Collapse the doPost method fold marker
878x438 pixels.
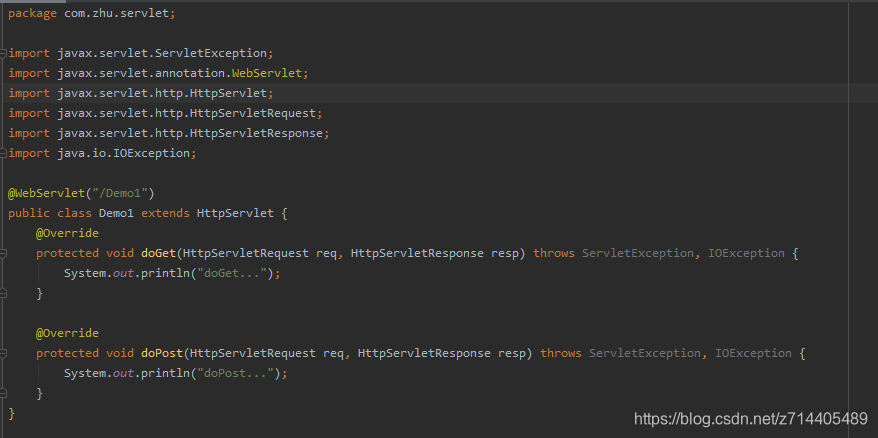[x=3, y=353]
